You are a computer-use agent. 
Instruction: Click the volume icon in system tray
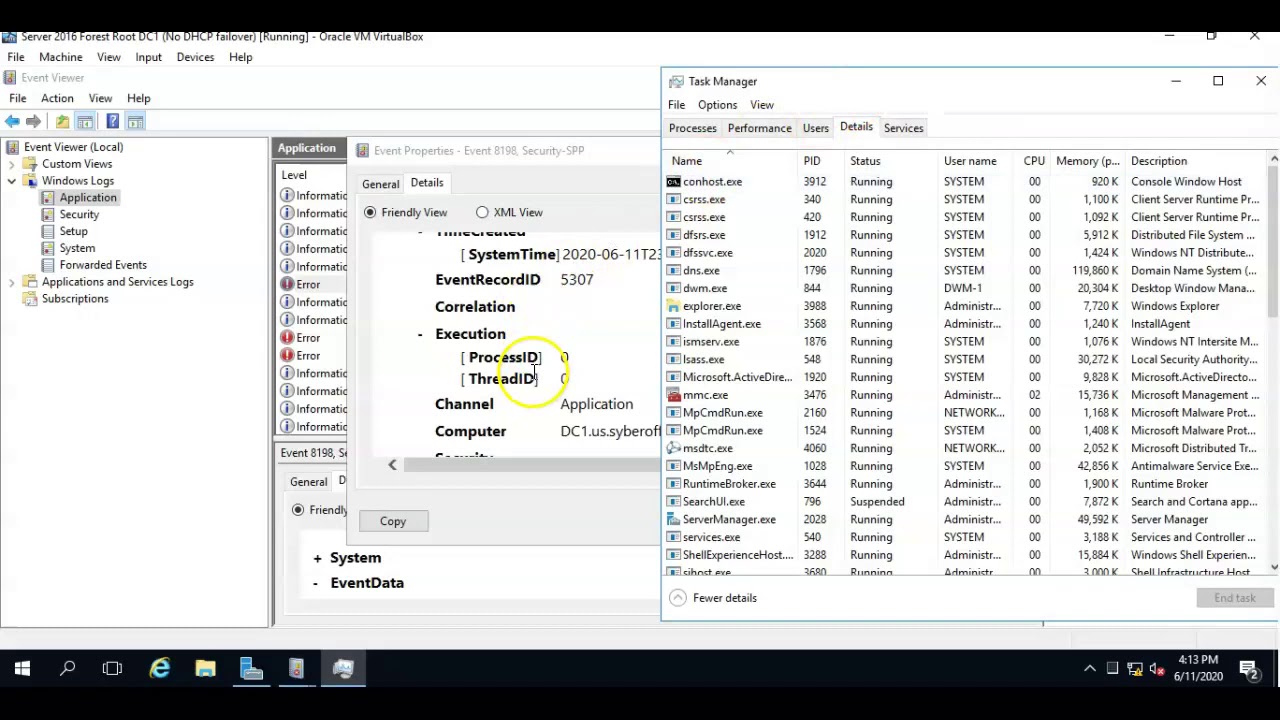pos(1157,668)
